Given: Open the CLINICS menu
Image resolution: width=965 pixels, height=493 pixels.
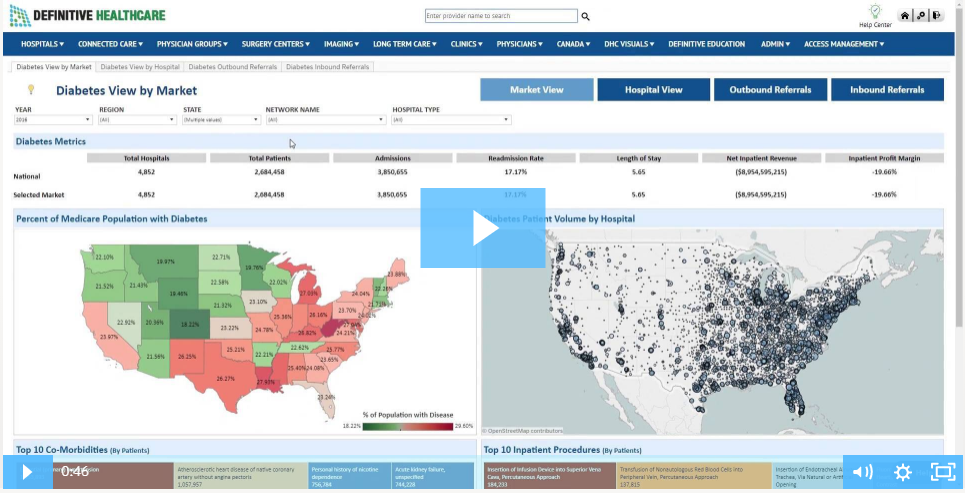Looking at the screenshot, I should click(466, 44).
